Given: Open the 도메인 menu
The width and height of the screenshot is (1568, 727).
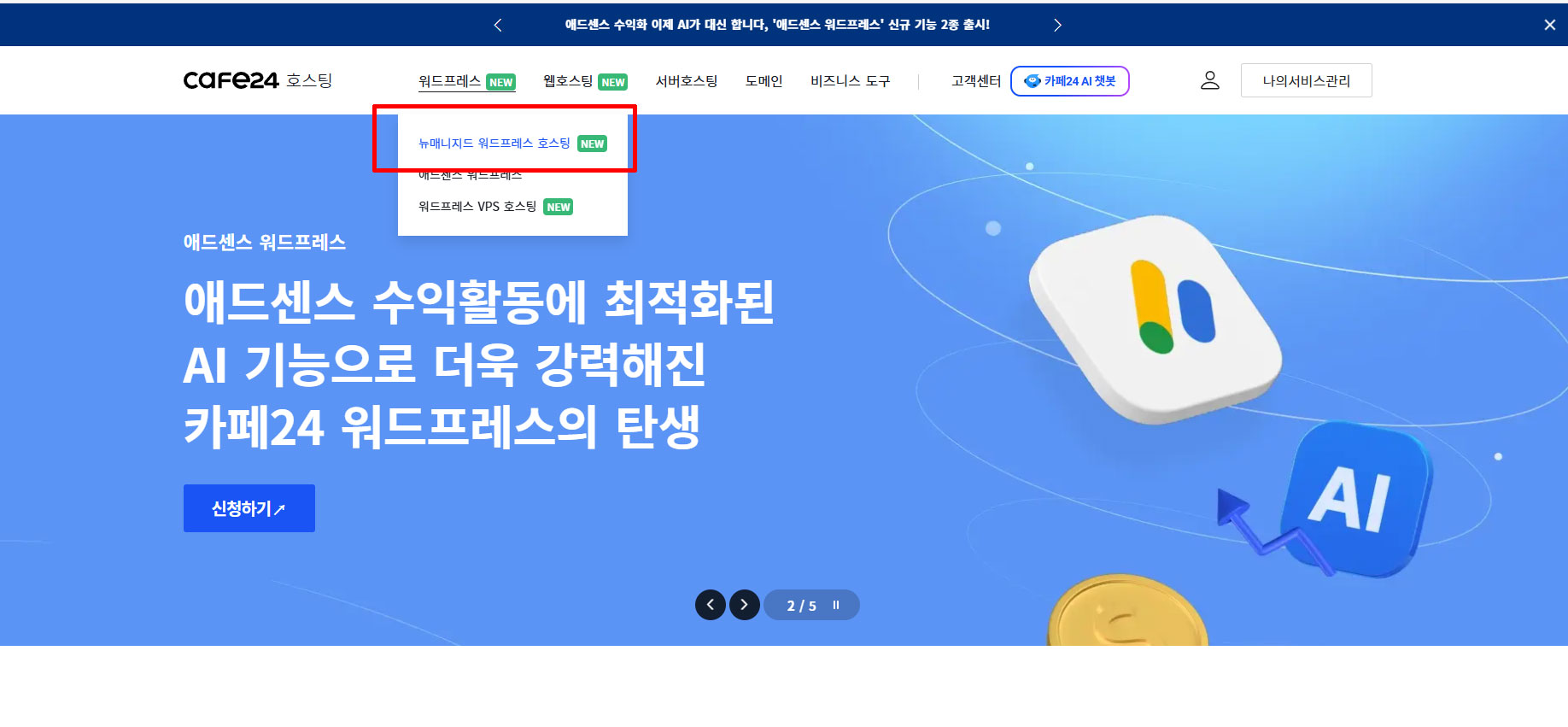Looking at the screenshot, I should [x=764, y=81].
